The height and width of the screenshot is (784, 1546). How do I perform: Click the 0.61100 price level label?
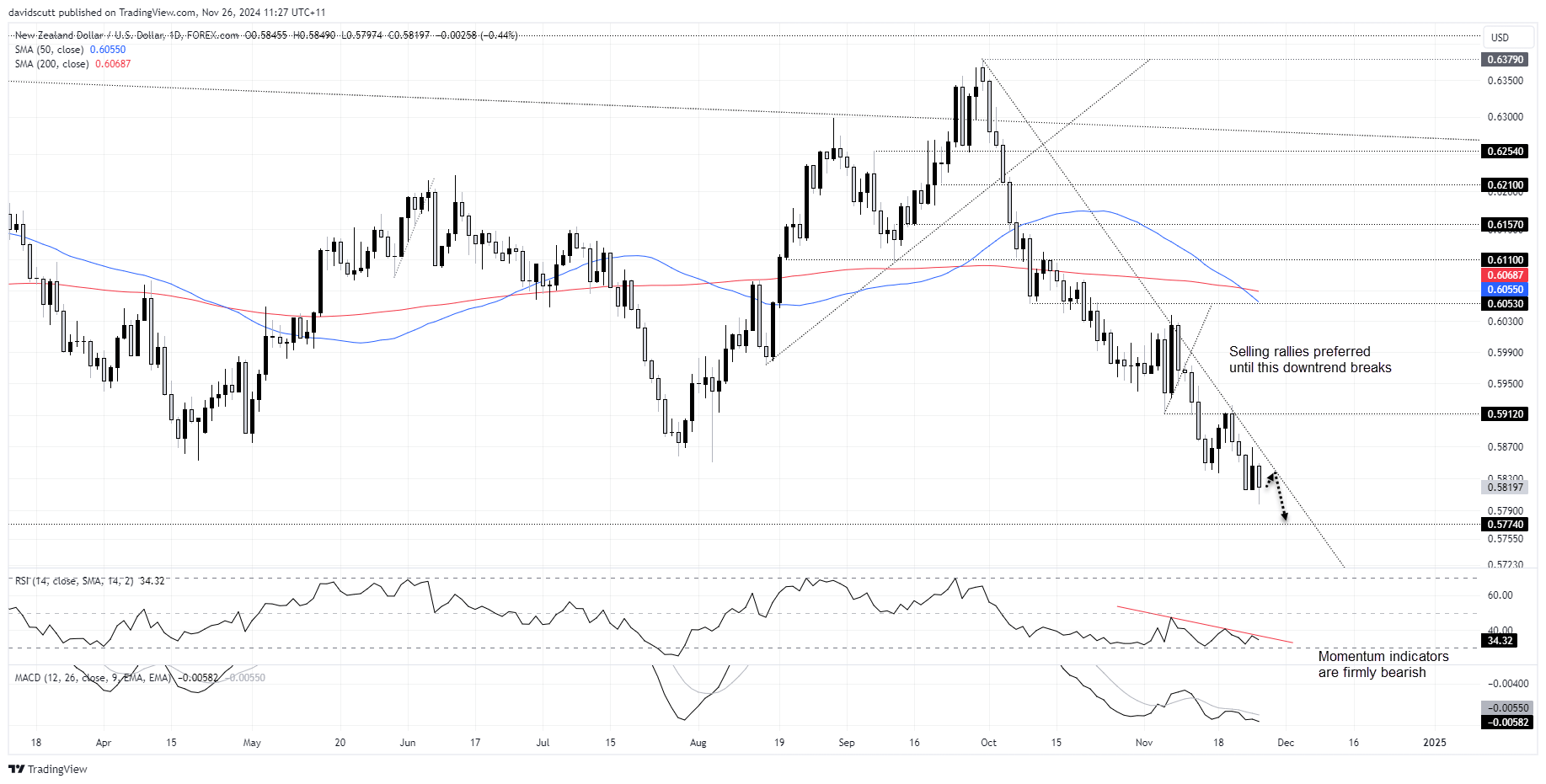1505,260
